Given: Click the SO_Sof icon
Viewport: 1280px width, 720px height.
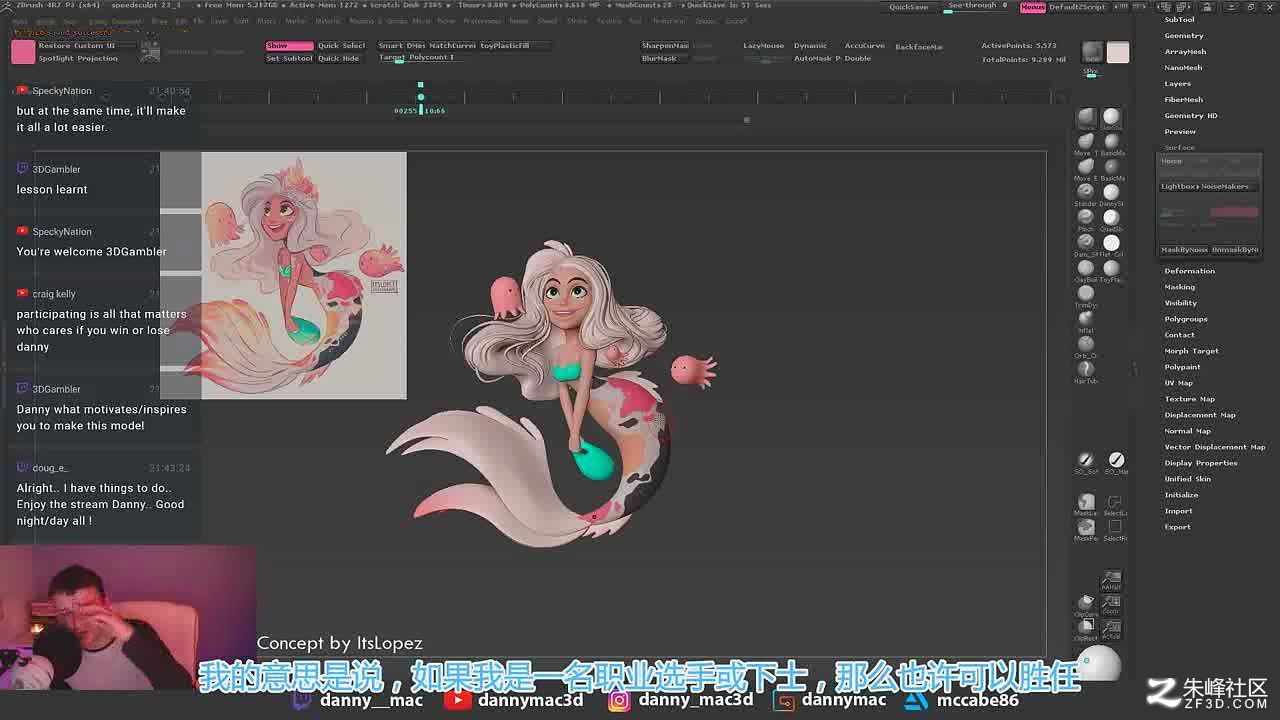Looking at the screenshot, I should [1085, 460].
